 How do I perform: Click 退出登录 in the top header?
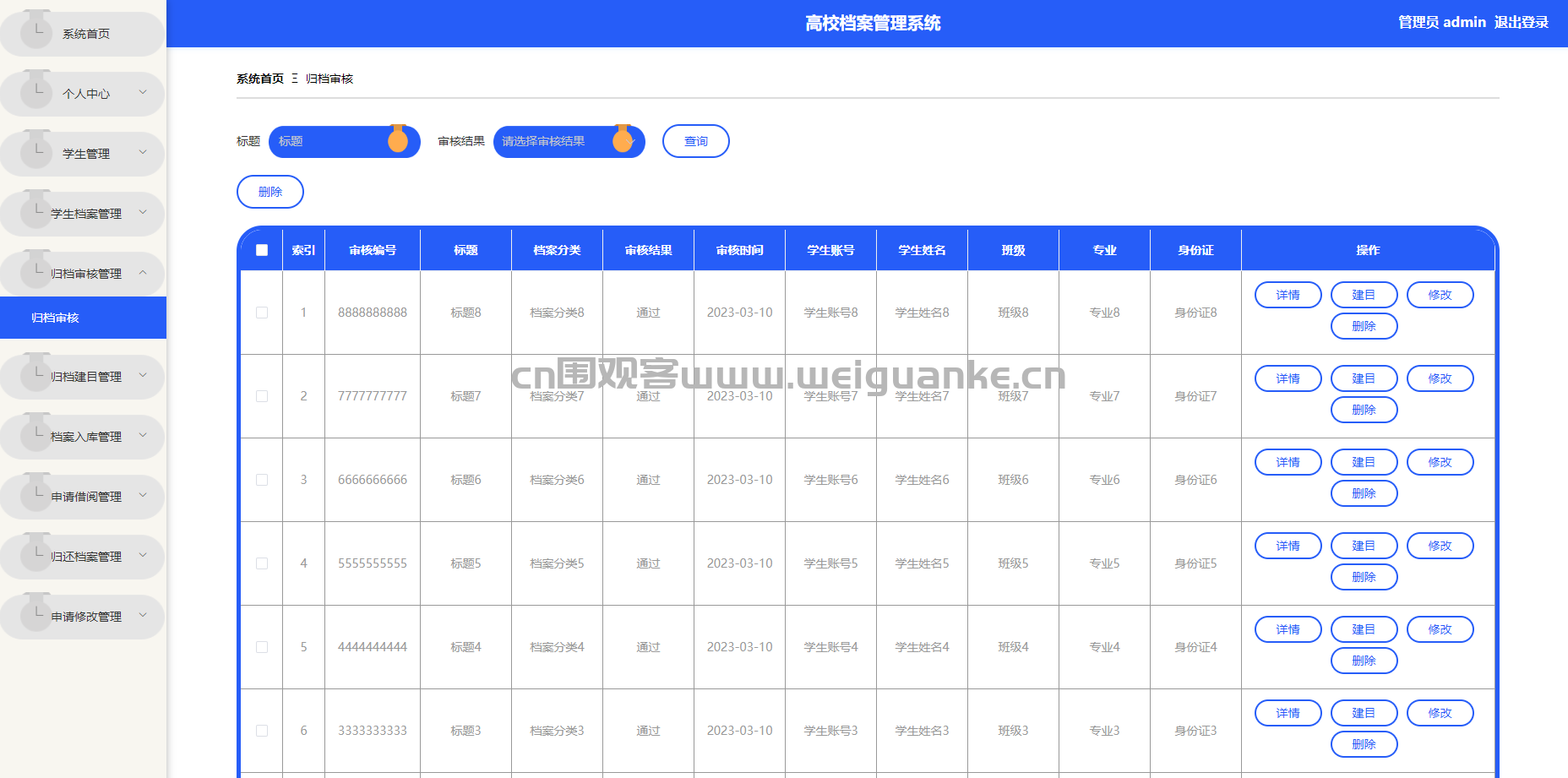coord(1521,23)
